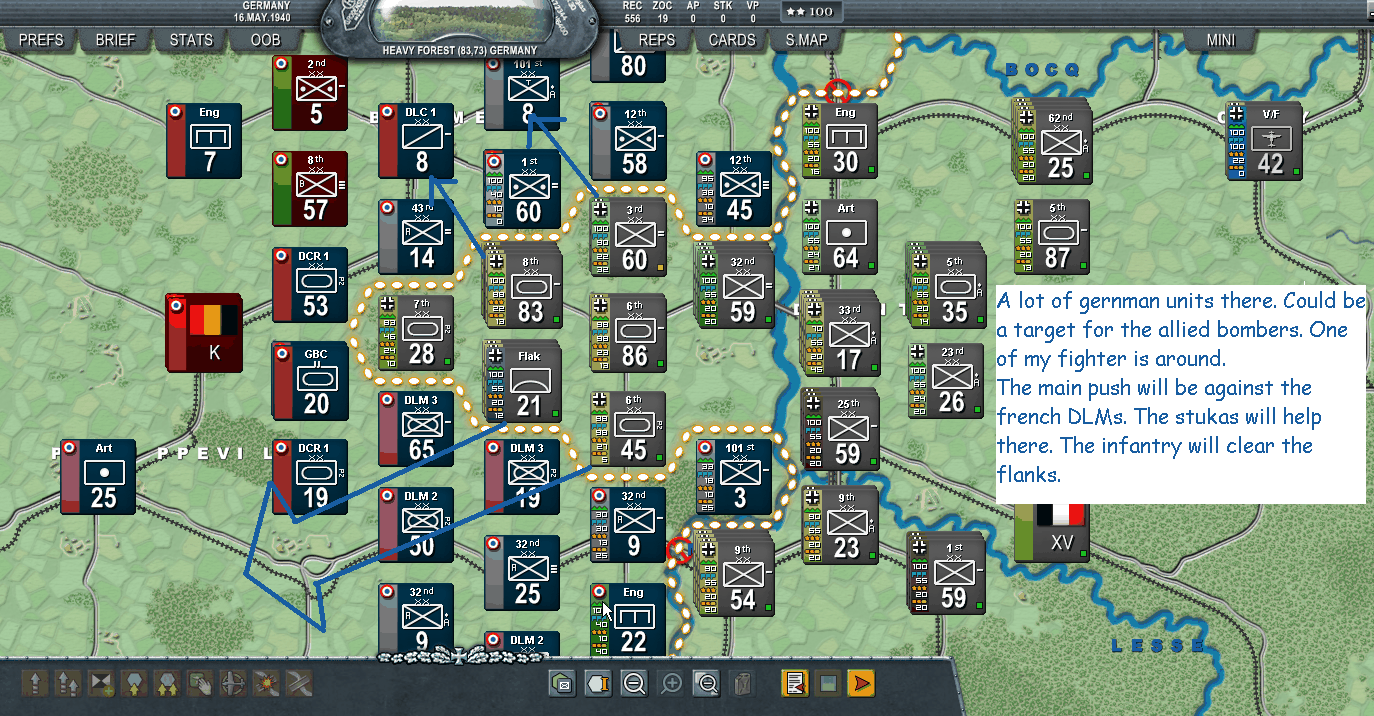1374x716 pixels.
Task: Select the 12th counter with 58
Action: [x=627, y=141]
